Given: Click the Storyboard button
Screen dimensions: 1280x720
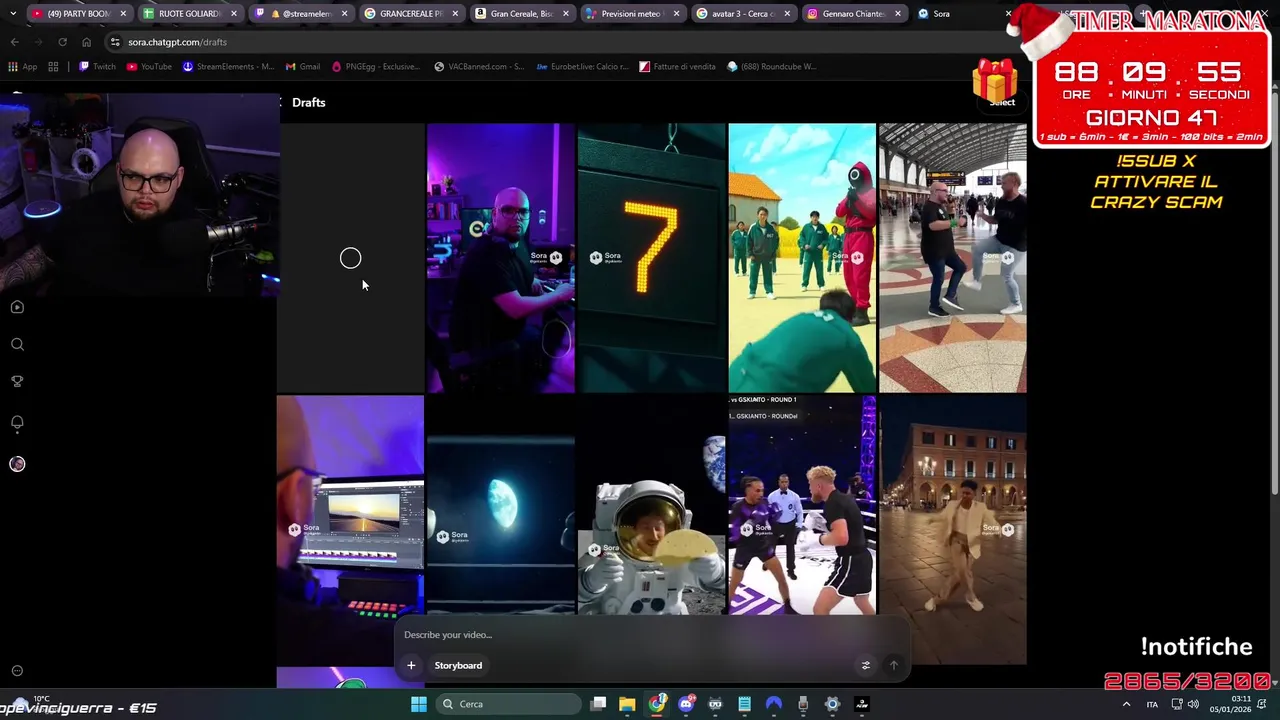Looking at the screenshot, I should 458,665.
